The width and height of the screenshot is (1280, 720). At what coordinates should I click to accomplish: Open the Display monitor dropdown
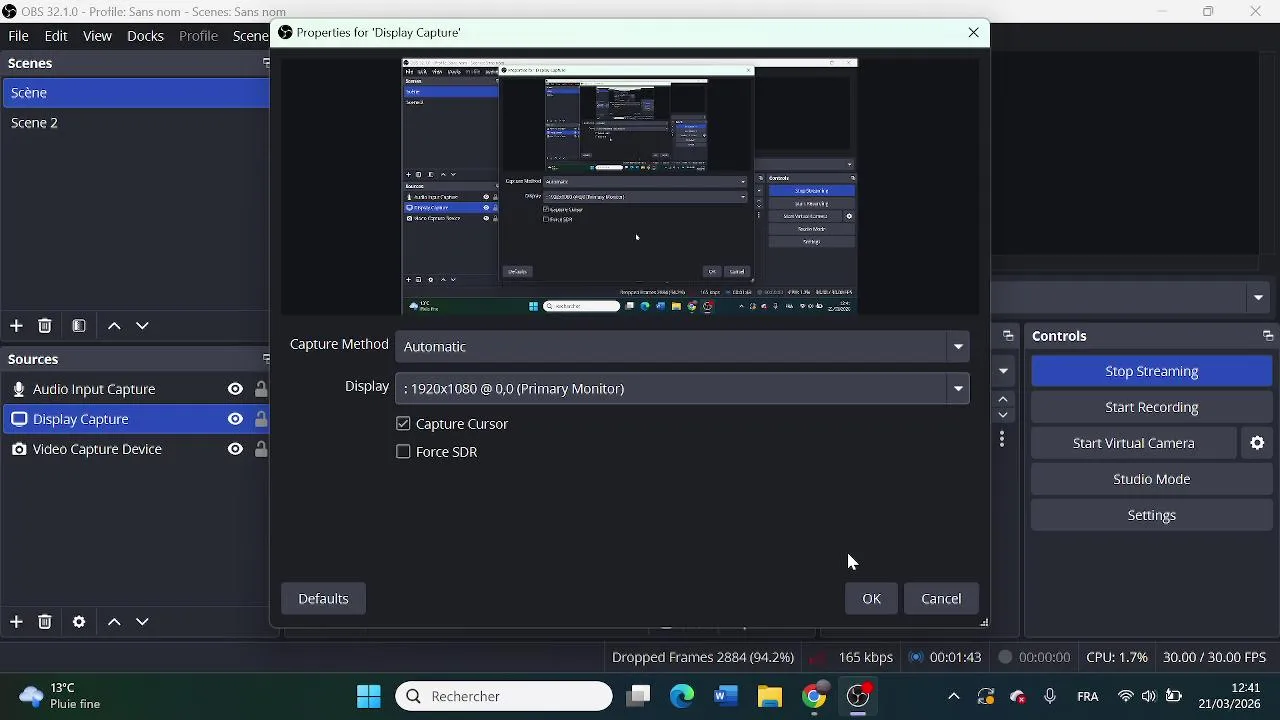[682, 388]
